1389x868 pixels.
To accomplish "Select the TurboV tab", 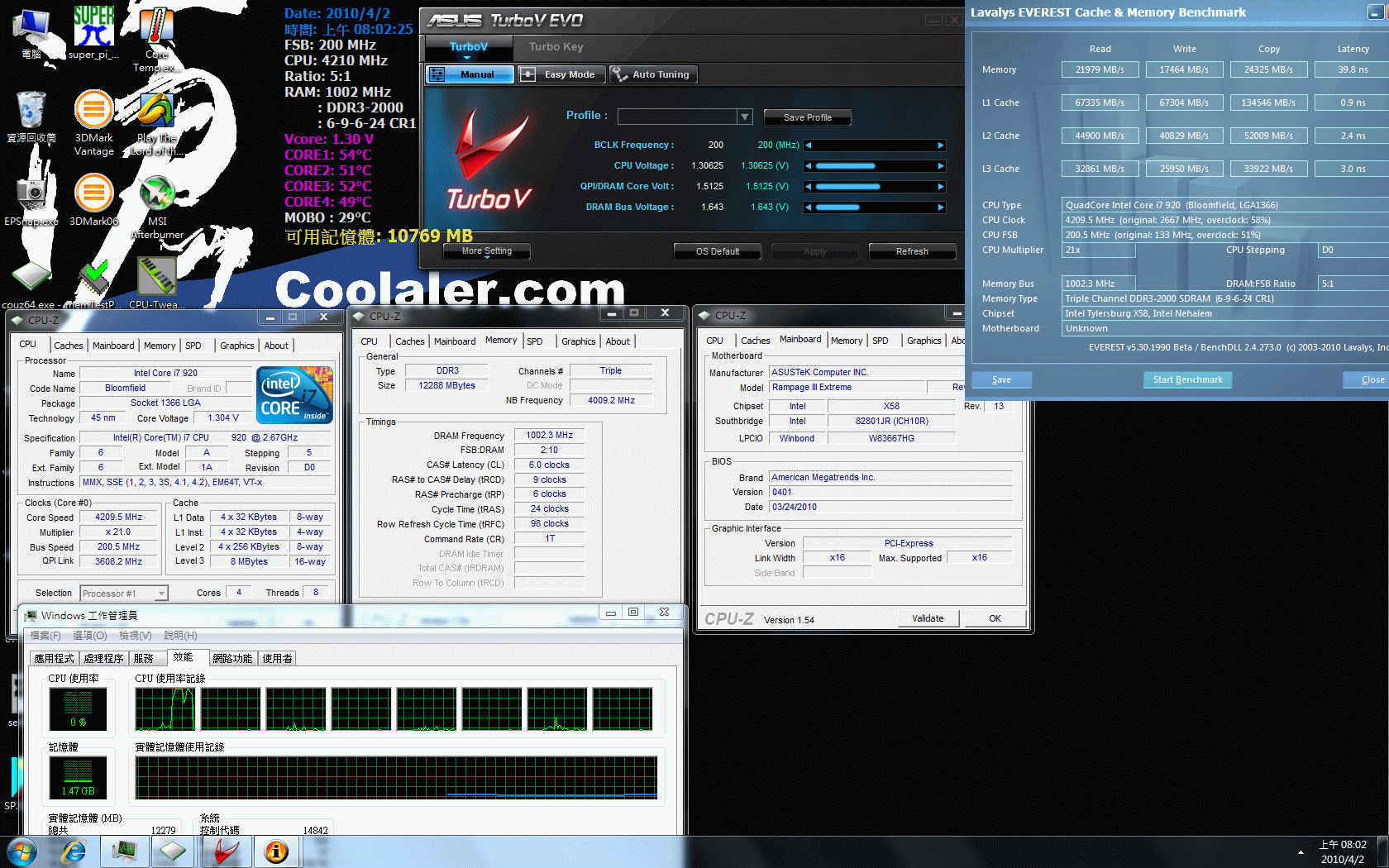I will pos(469,47).
